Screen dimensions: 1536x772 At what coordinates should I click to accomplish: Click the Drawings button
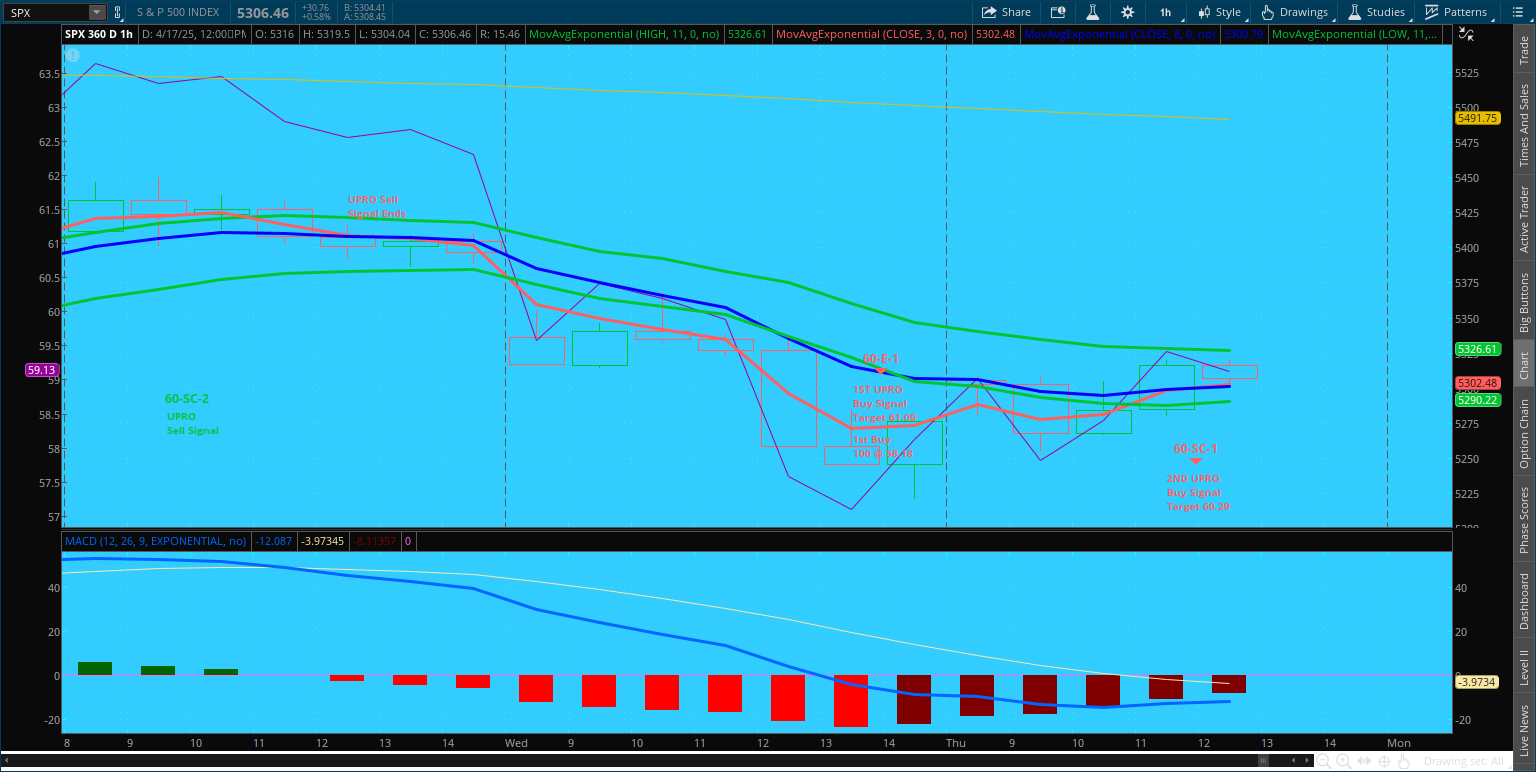(x=1294, y=12)
